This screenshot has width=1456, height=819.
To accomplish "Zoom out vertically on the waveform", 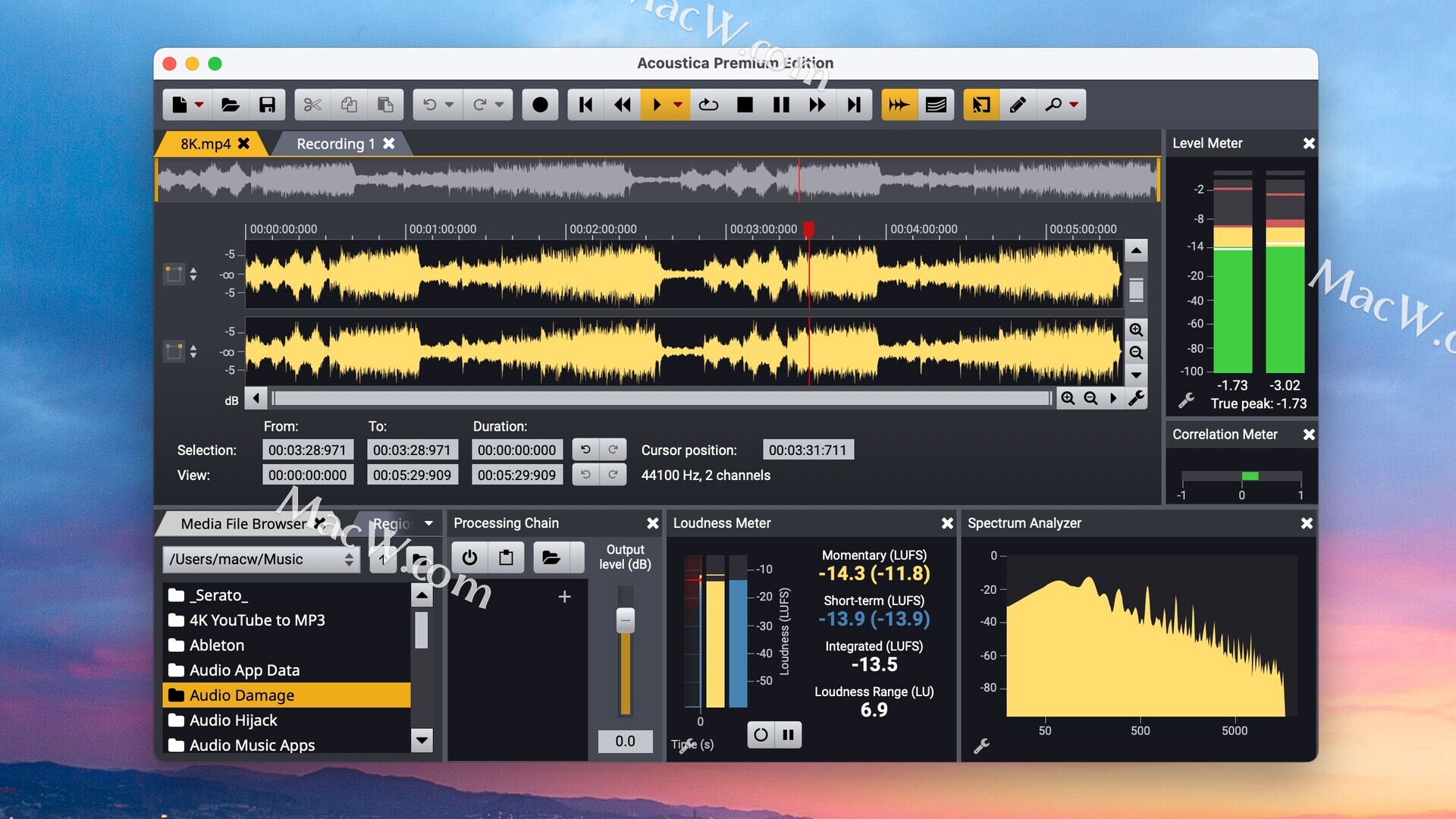I will (1136, 353).
